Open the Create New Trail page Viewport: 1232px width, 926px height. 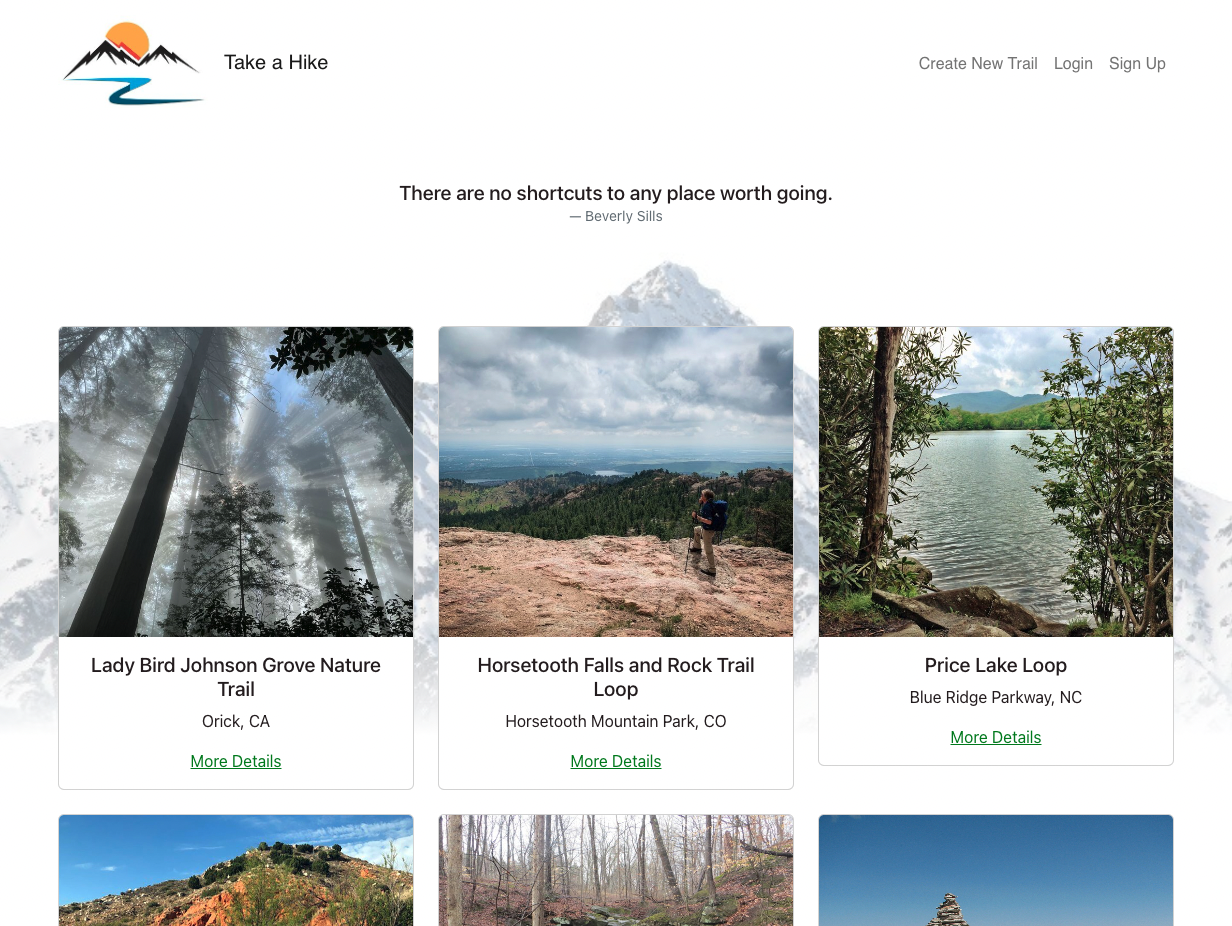978,63
